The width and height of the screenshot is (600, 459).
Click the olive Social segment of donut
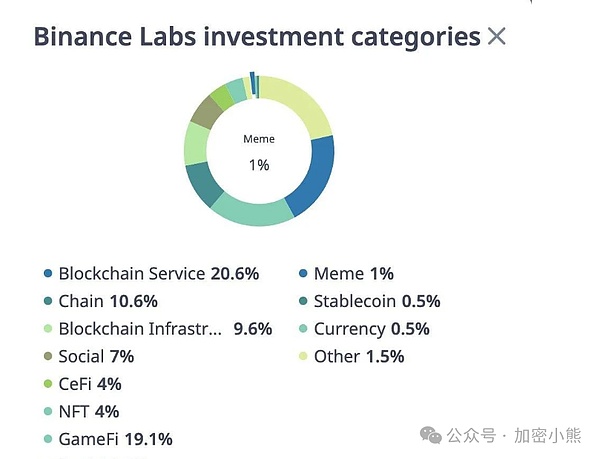click(205, 113)
